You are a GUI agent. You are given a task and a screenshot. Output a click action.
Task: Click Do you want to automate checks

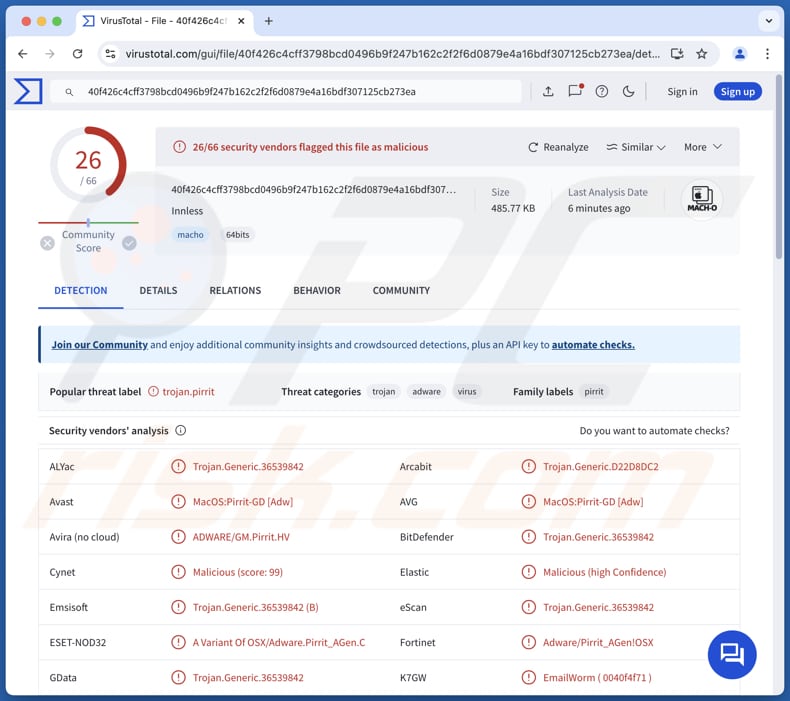pyautogui.click(x=654, y=431)
